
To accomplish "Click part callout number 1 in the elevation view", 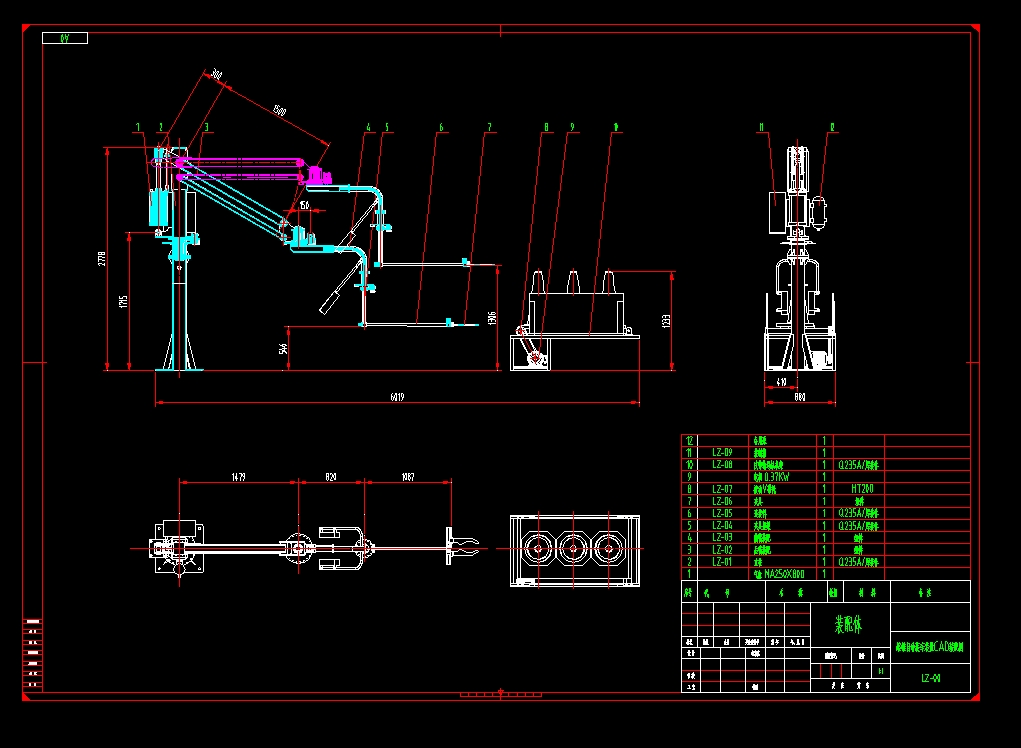I will (x=137, y=128).
